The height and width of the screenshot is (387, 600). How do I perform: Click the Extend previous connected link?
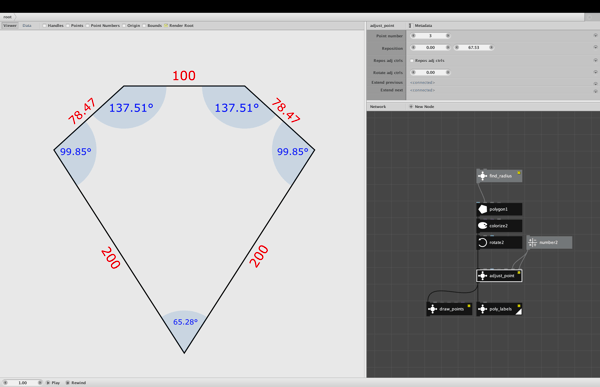click(422, 82)
